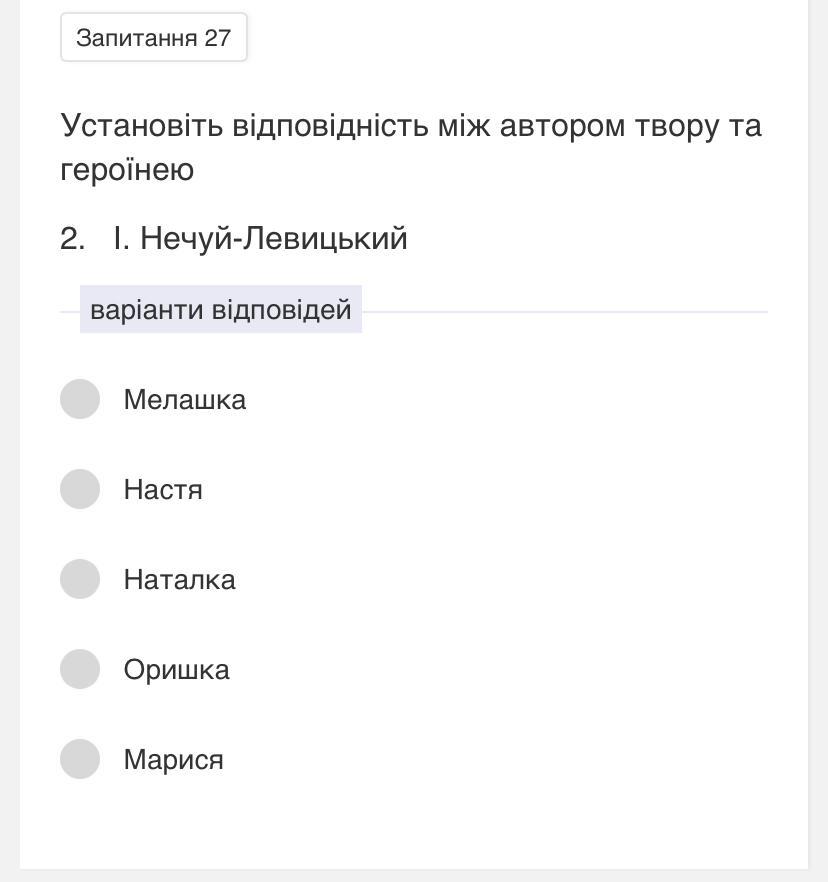
Task: Click the Оришка option text
Action: (x=177, y=670)
